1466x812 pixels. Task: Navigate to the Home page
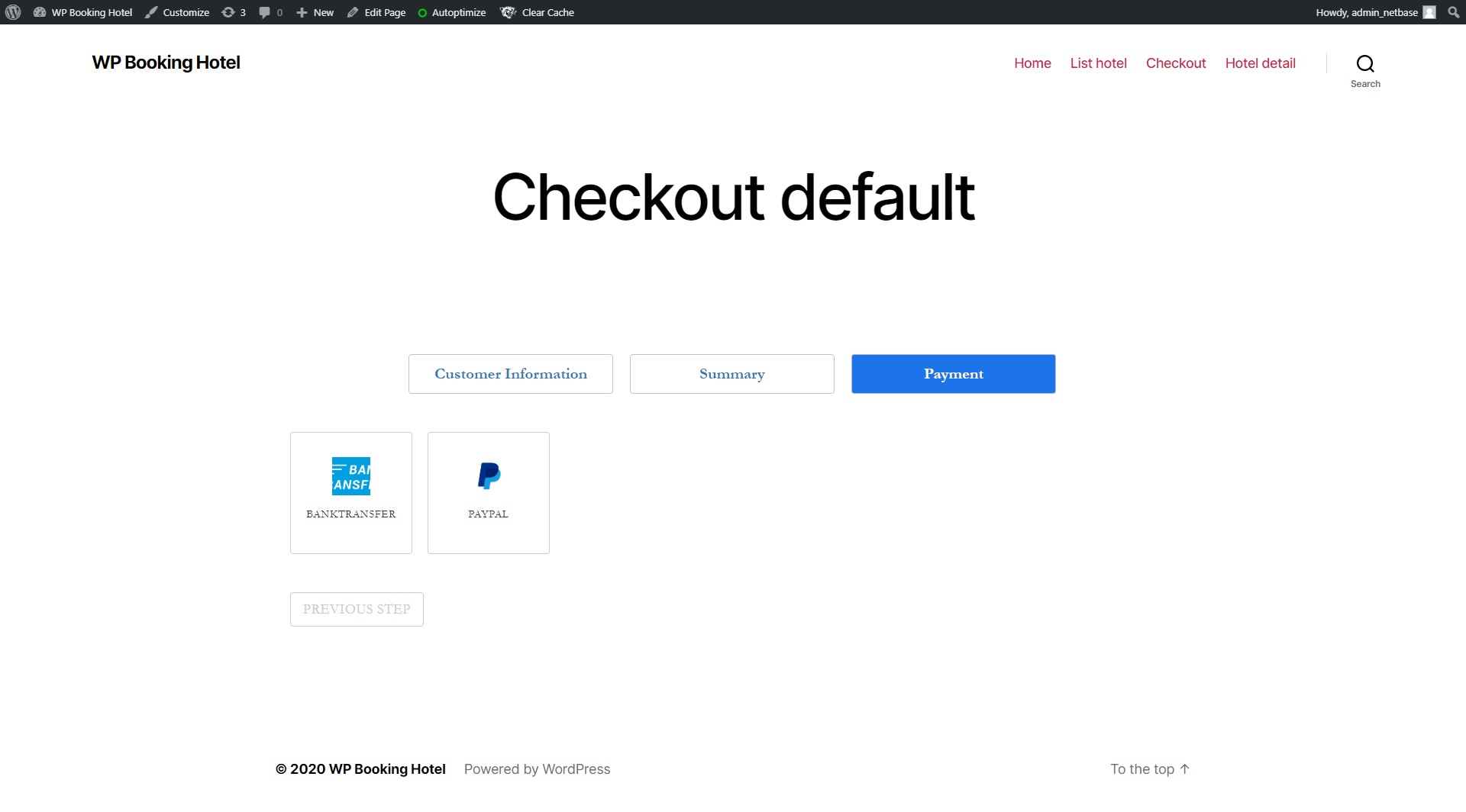[1032, 63]
